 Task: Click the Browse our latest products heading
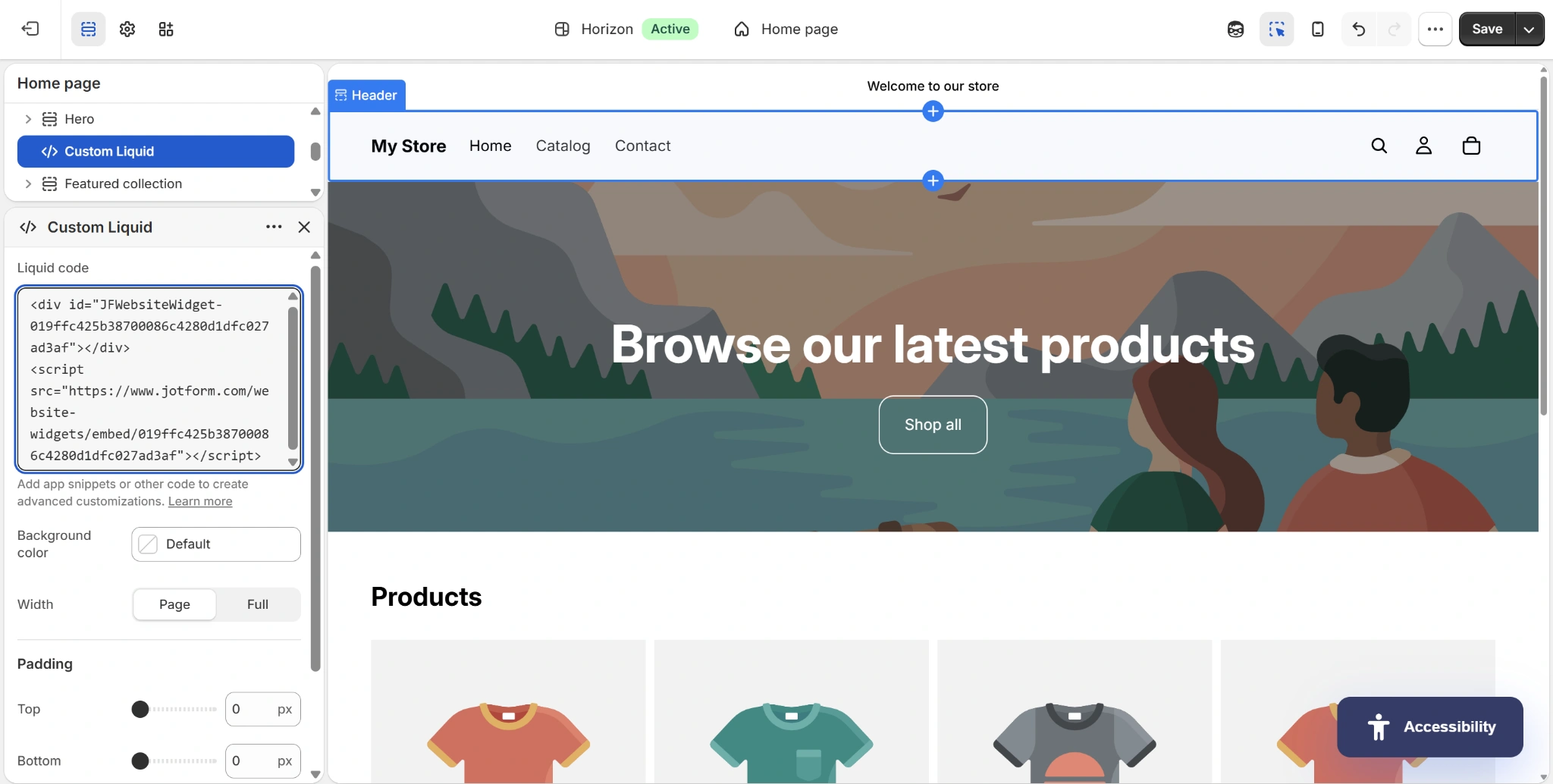click(x=933, y=344)
